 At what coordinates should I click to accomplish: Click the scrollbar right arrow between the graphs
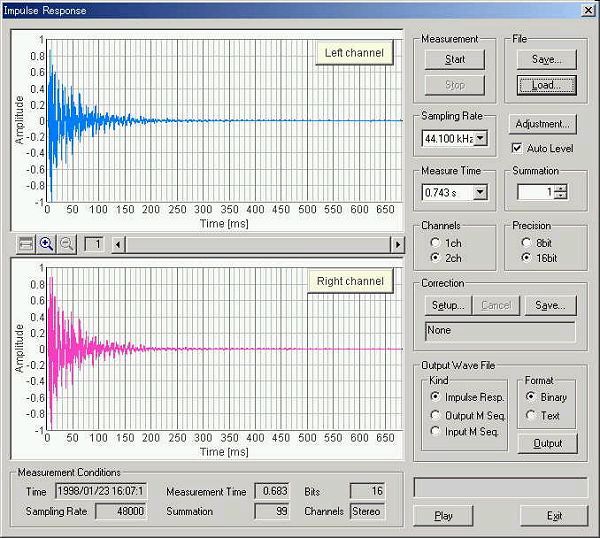(x=396, y=244)
